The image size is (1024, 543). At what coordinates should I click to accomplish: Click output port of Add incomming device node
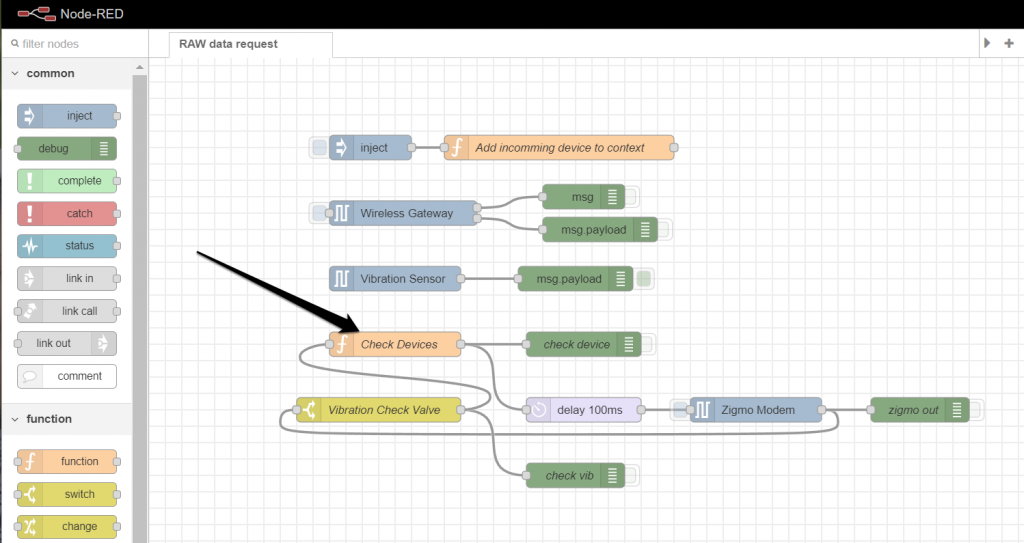click(674, 148)
